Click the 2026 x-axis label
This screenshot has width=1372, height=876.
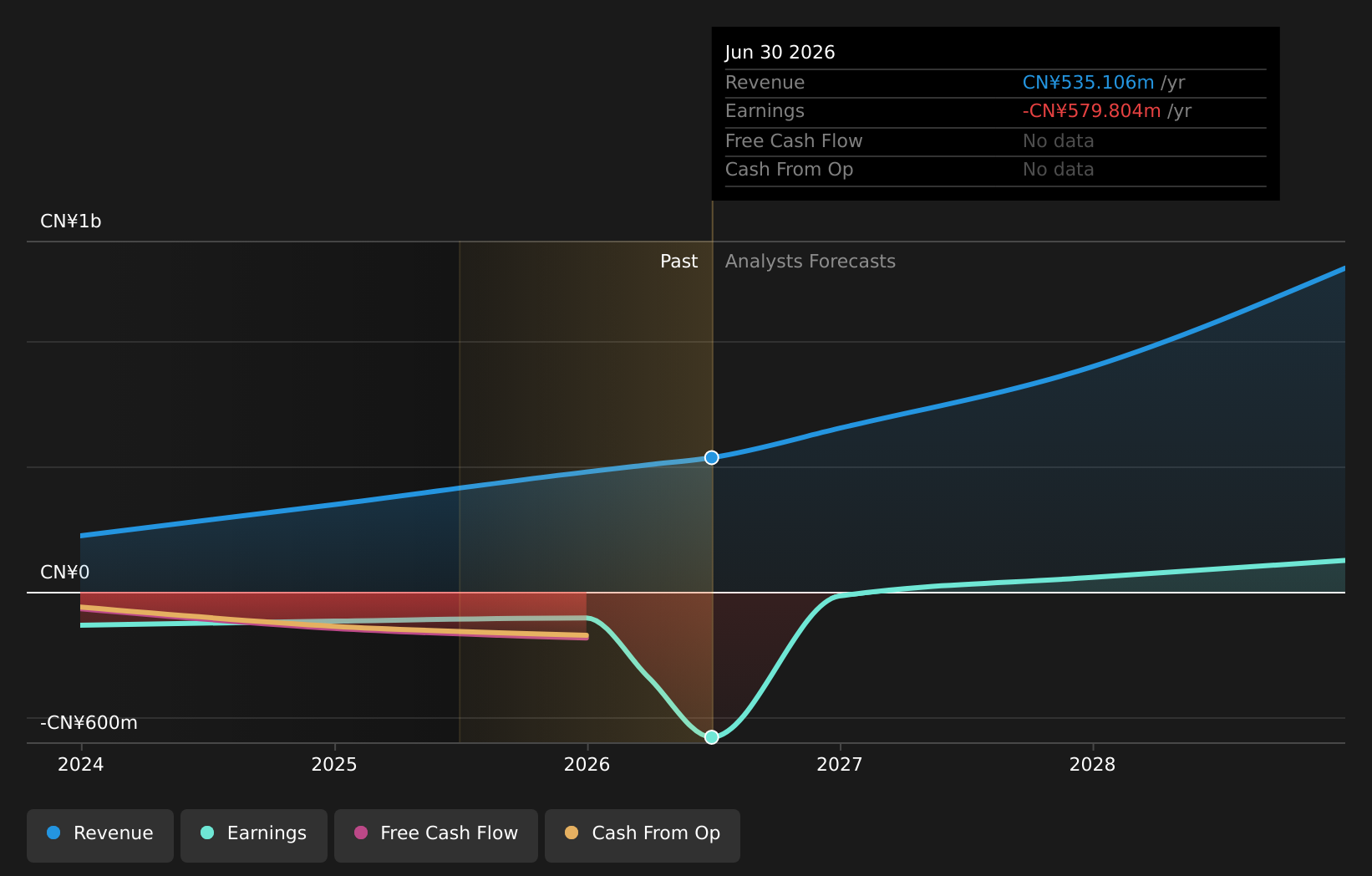587,765
